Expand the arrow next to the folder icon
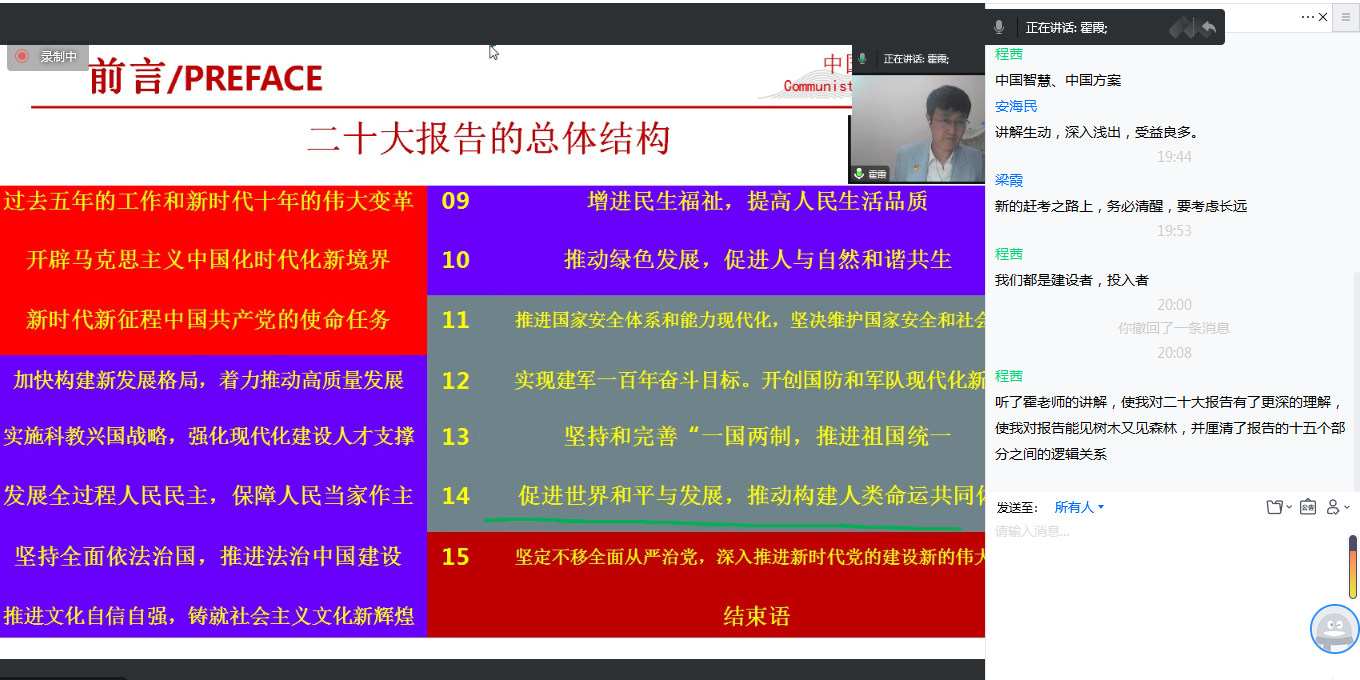 click(x=1289, y=508)
